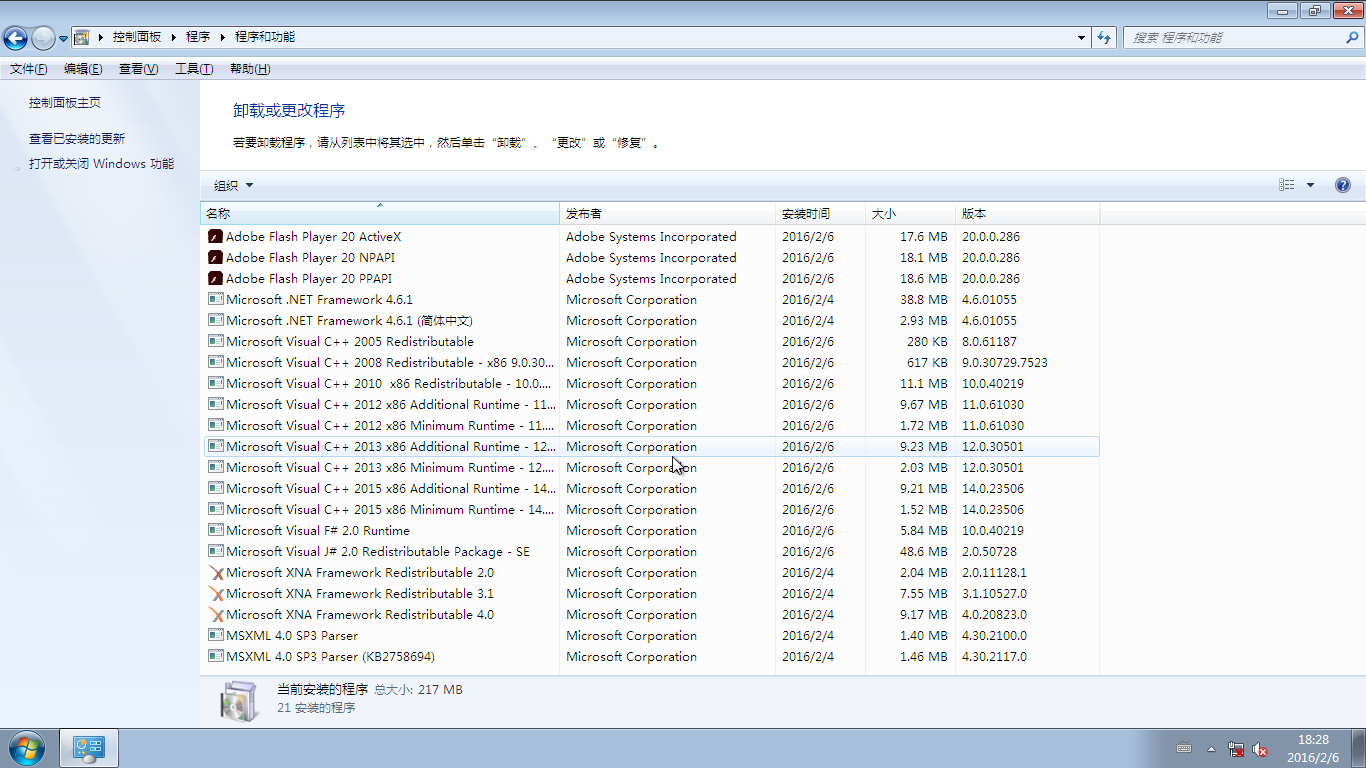Viewport: 1366px width, 768px height.
Task: Expand the 组织 dropdown menu
Action: pos(233,185)
